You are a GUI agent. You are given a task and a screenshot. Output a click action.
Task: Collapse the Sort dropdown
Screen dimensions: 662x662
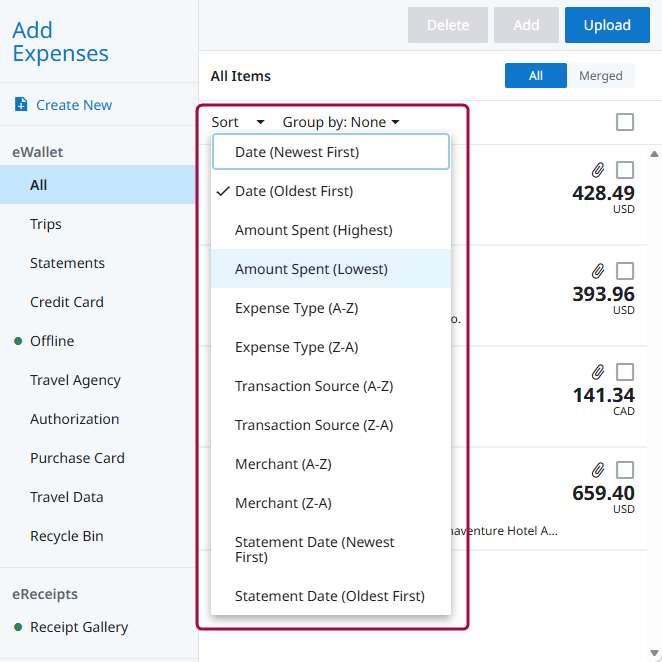click(238, 122)
